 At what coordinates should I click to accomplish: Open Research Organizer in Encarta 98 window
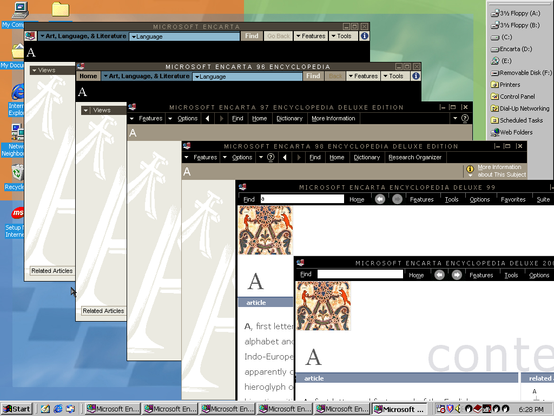[415, 157]
